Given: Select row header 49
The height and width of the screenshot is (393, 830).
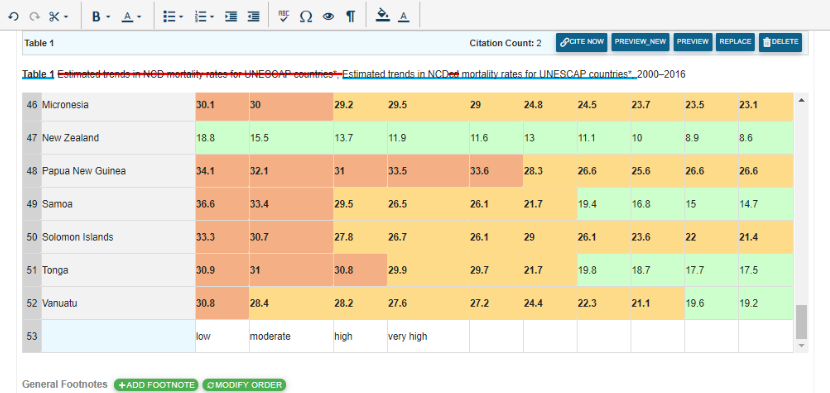Looking at the screenshot, I should [x=32, y=204].
